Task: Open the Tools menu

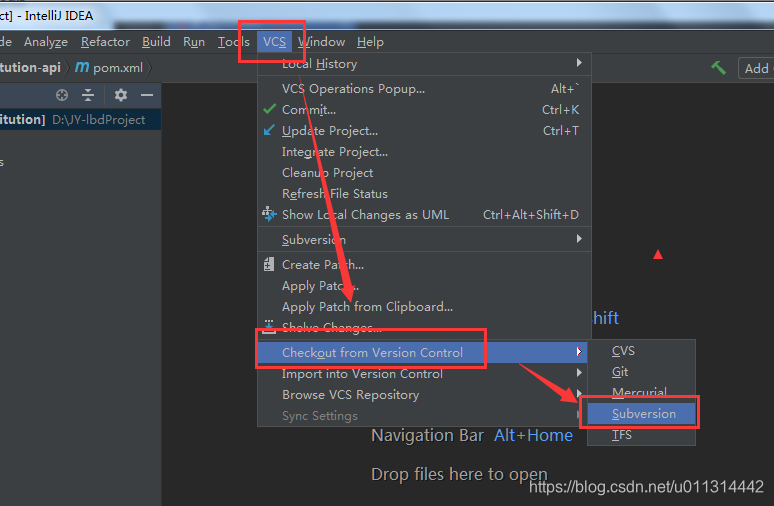Action: [233, 42]
